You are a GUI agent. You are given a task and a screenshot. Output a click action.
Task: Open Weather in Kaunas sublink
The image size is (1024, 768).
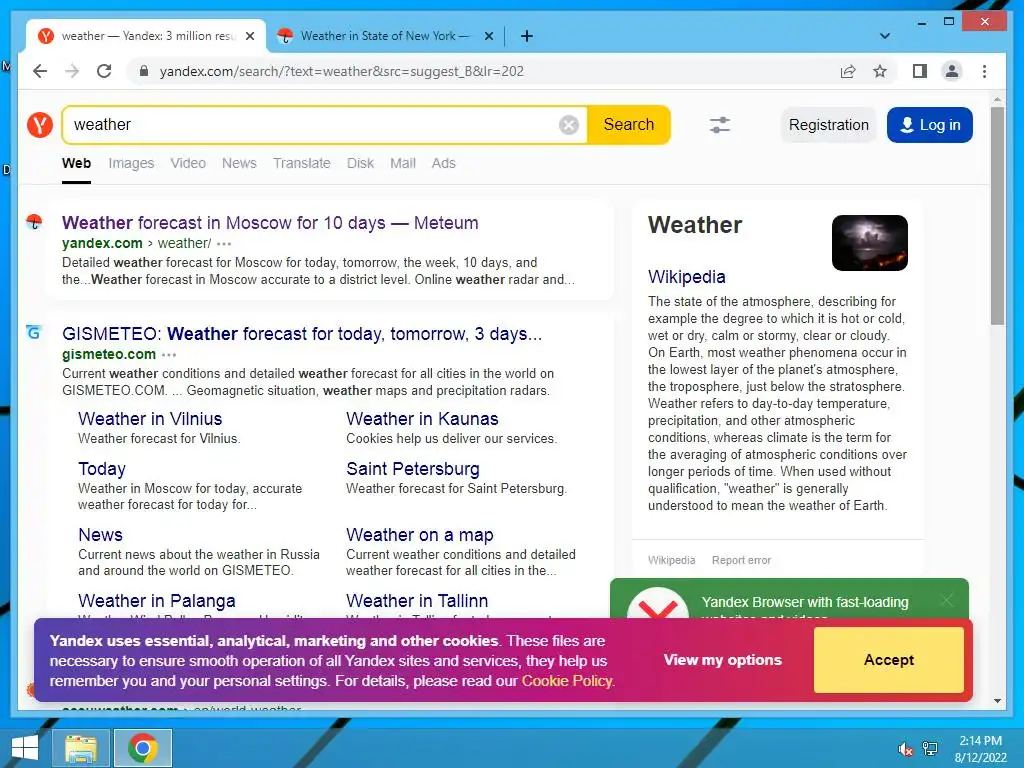point(422,419)
